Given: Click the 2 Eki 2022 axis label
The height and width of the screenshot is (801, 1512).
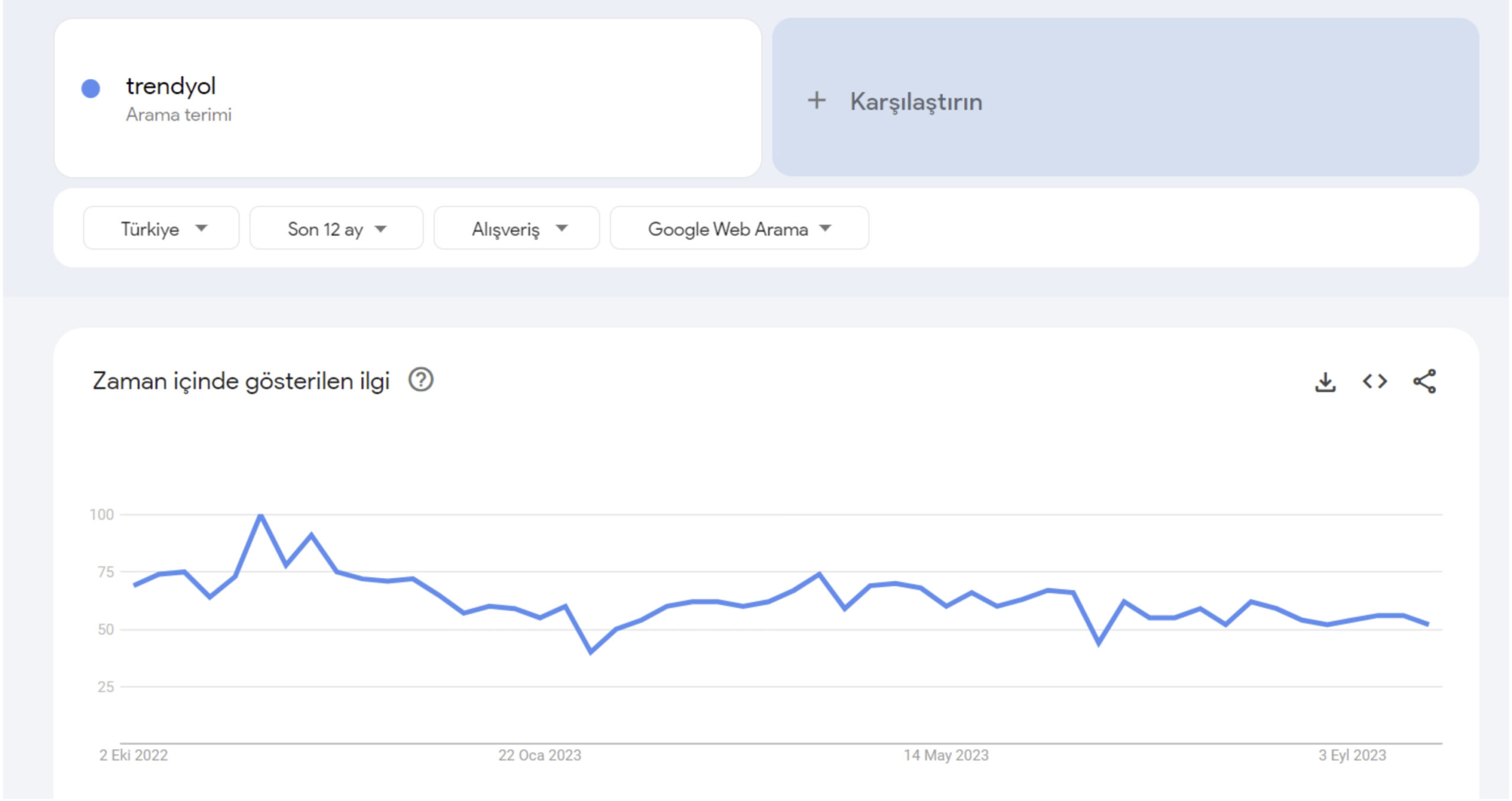Looking at the screenshot, I should pyautogui.click(x=133, y=756).
